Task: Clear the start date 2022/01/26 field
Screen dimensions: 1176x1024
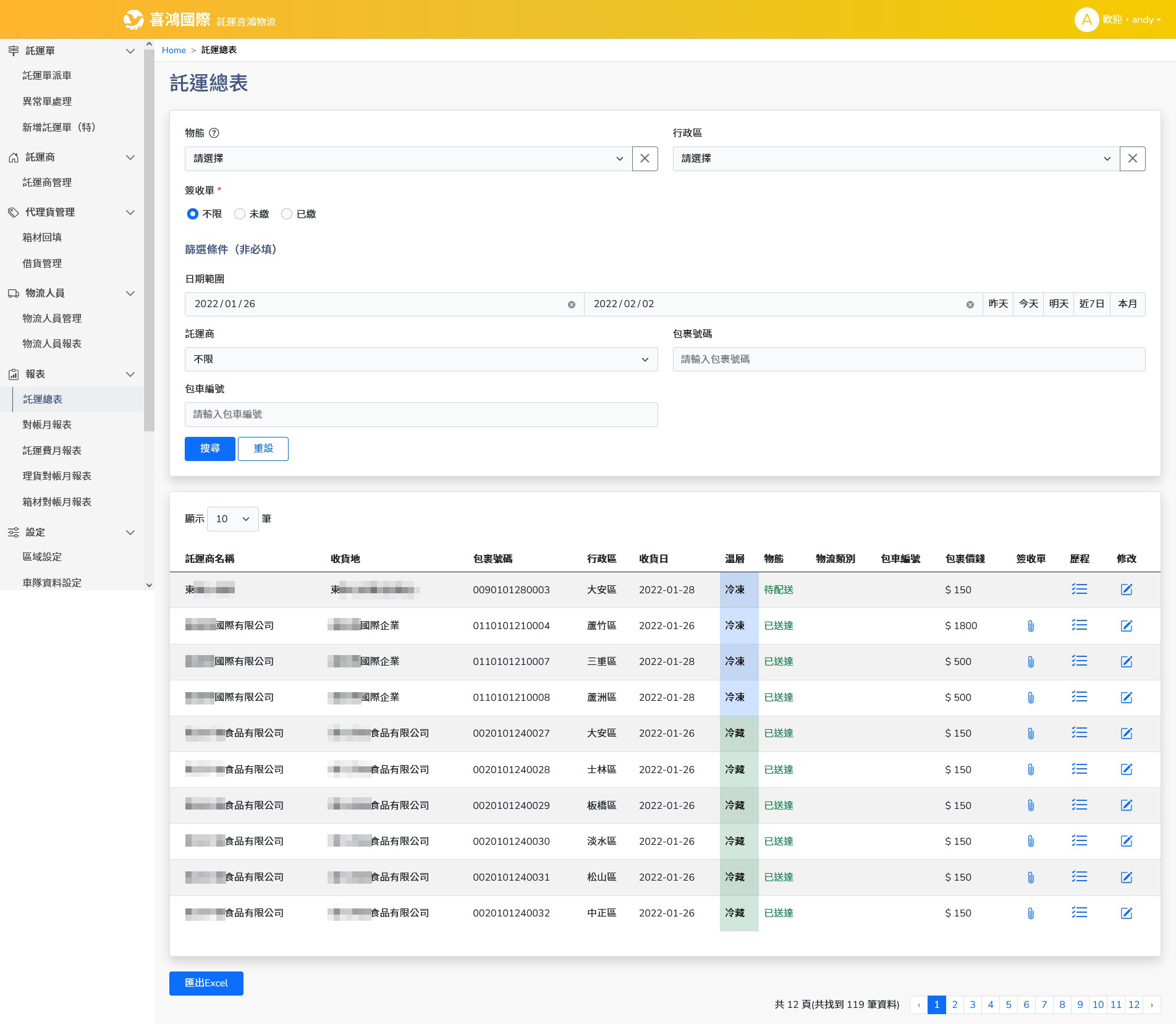Action: click(x=571, y=305)
